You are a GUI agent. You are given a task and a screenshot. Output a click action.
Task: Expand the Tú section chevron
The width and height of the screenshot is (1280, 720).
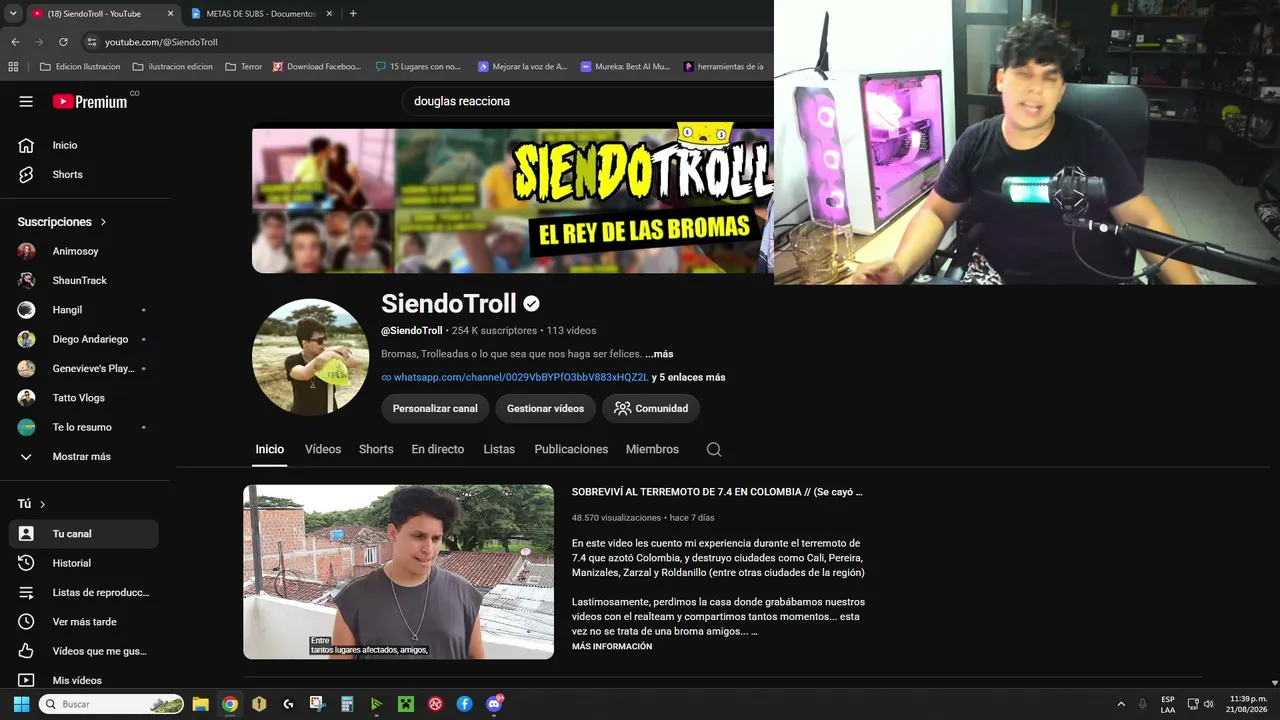point(42,504)
